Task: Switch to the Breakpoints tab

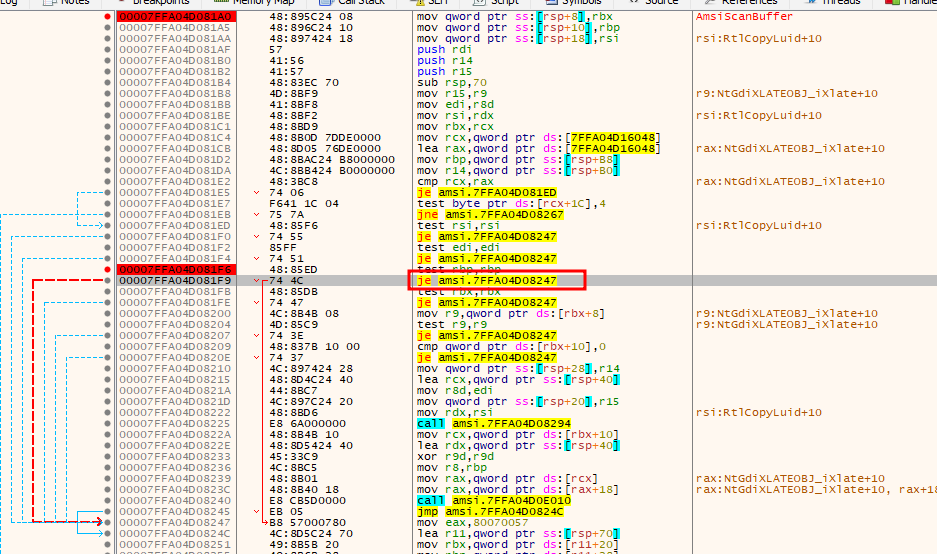Action: pyautogui.click(x=160, y=3)
